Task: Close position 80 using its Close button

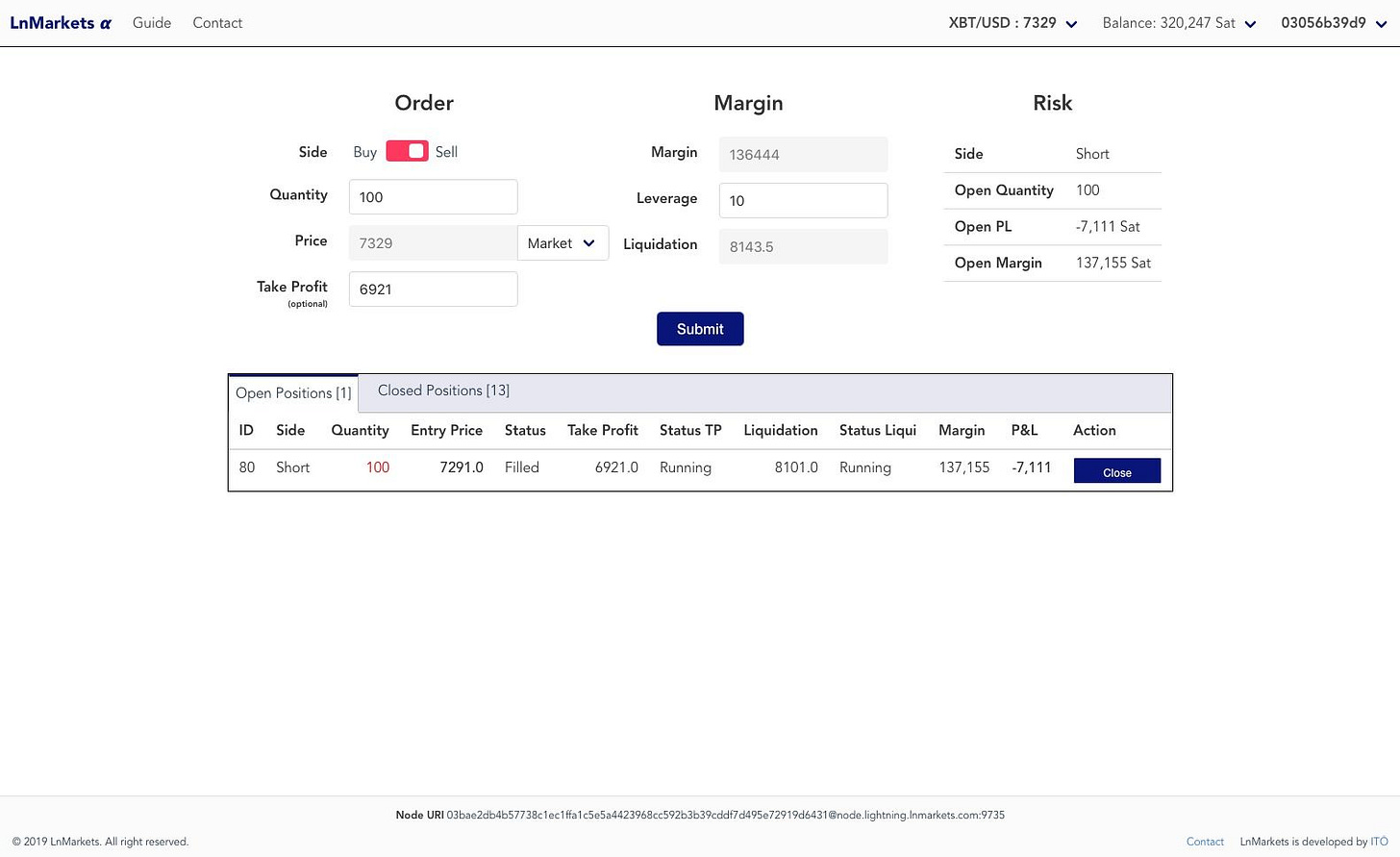Action: 1116,471
